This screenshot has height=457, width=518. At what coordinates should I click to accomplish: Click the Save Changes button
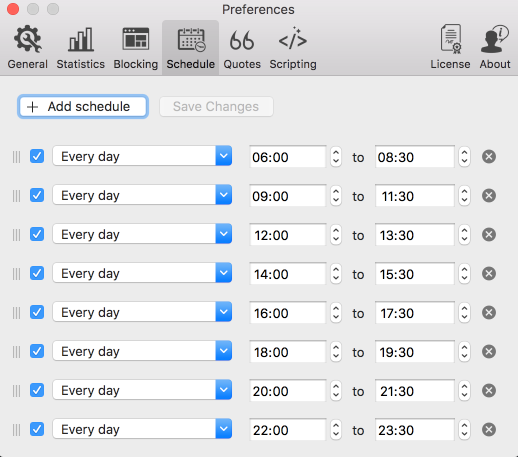216,107
